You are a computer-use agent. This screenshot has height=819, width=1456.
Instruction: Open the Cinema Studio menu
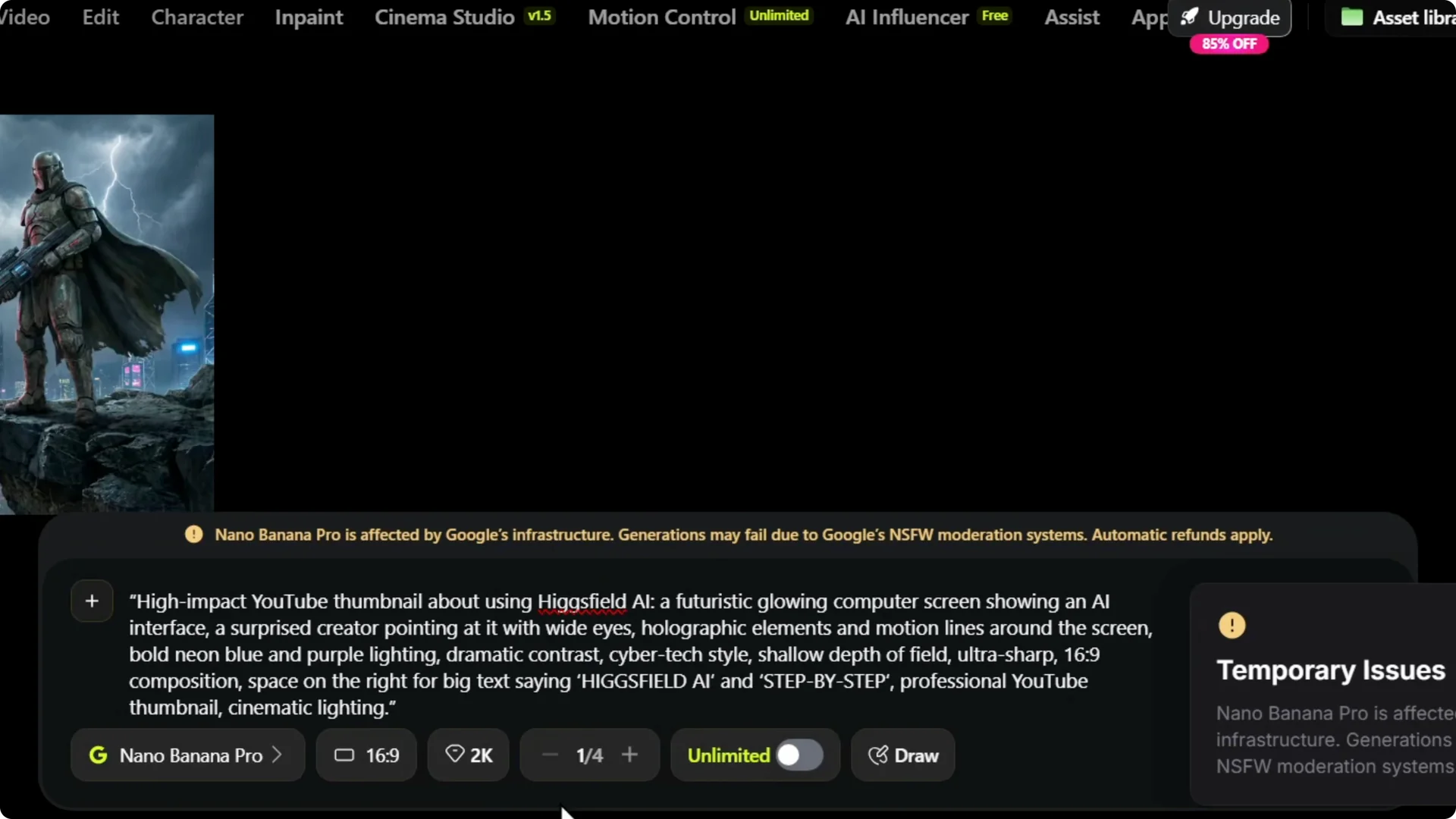pos(444,17)
